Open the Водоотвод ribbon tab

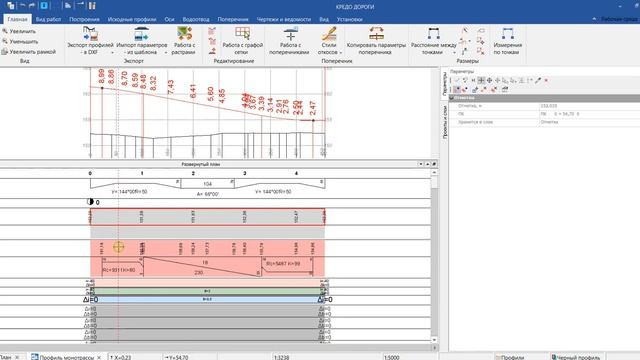pyautogui.click(x=196, y=19)
